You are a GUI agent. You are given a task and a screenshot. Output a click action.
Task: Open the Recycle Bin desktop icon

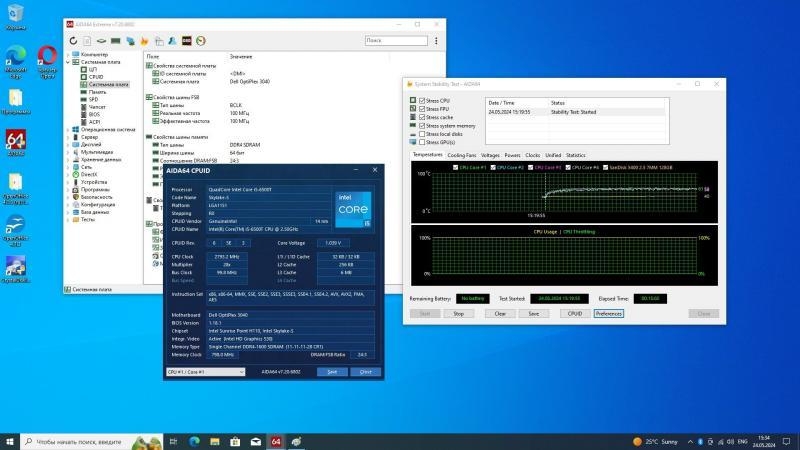(15, 17)
